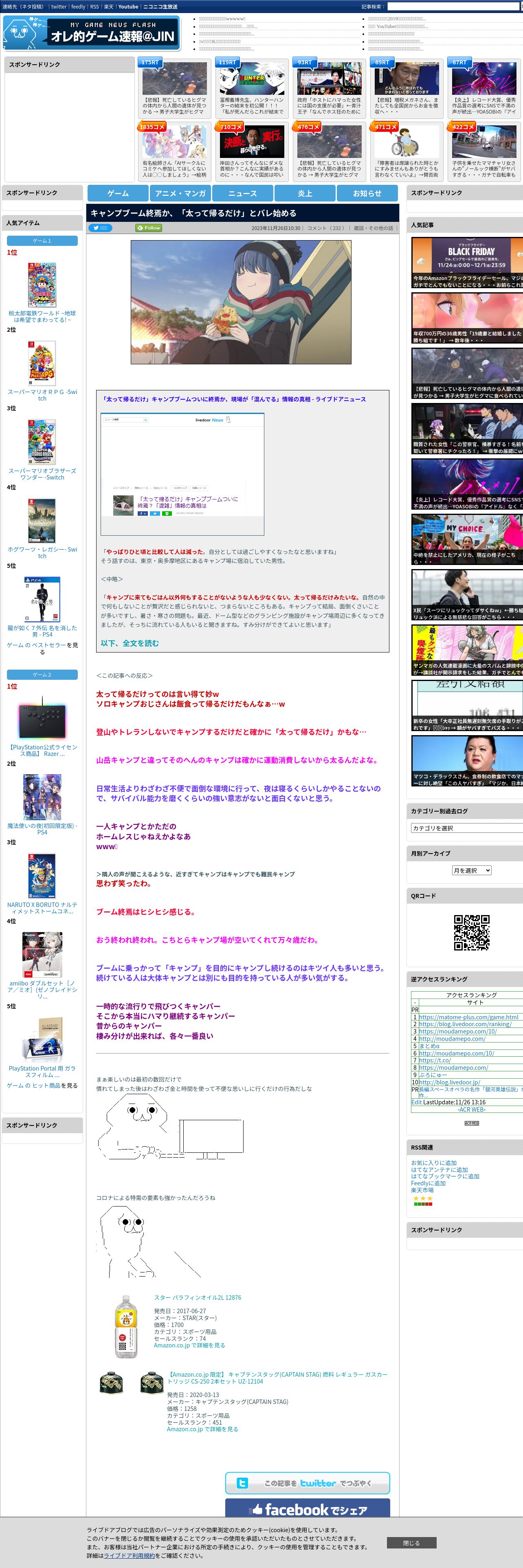
Task: Open the 89RT 増税メガネ article thumbnail
Action: click(406, 78)
